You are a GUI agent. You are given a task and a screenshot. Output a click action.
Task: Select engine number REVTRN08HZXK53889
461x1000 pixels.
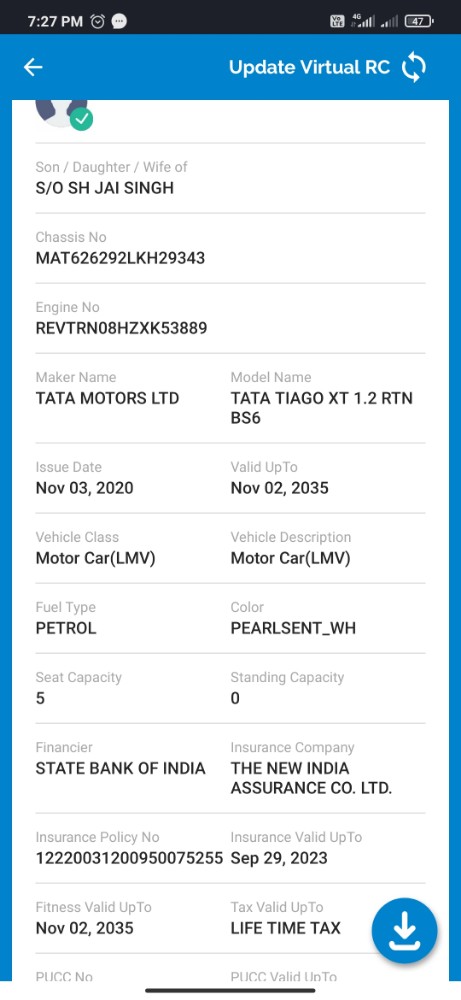(121, 328)
